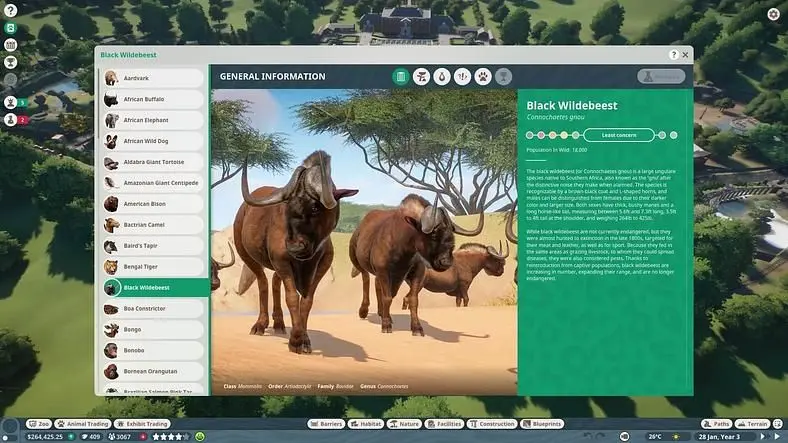This screenshot has height=443, width=788.
Task: Open the Facilities build menu
Action: click(x=444, y=424)
